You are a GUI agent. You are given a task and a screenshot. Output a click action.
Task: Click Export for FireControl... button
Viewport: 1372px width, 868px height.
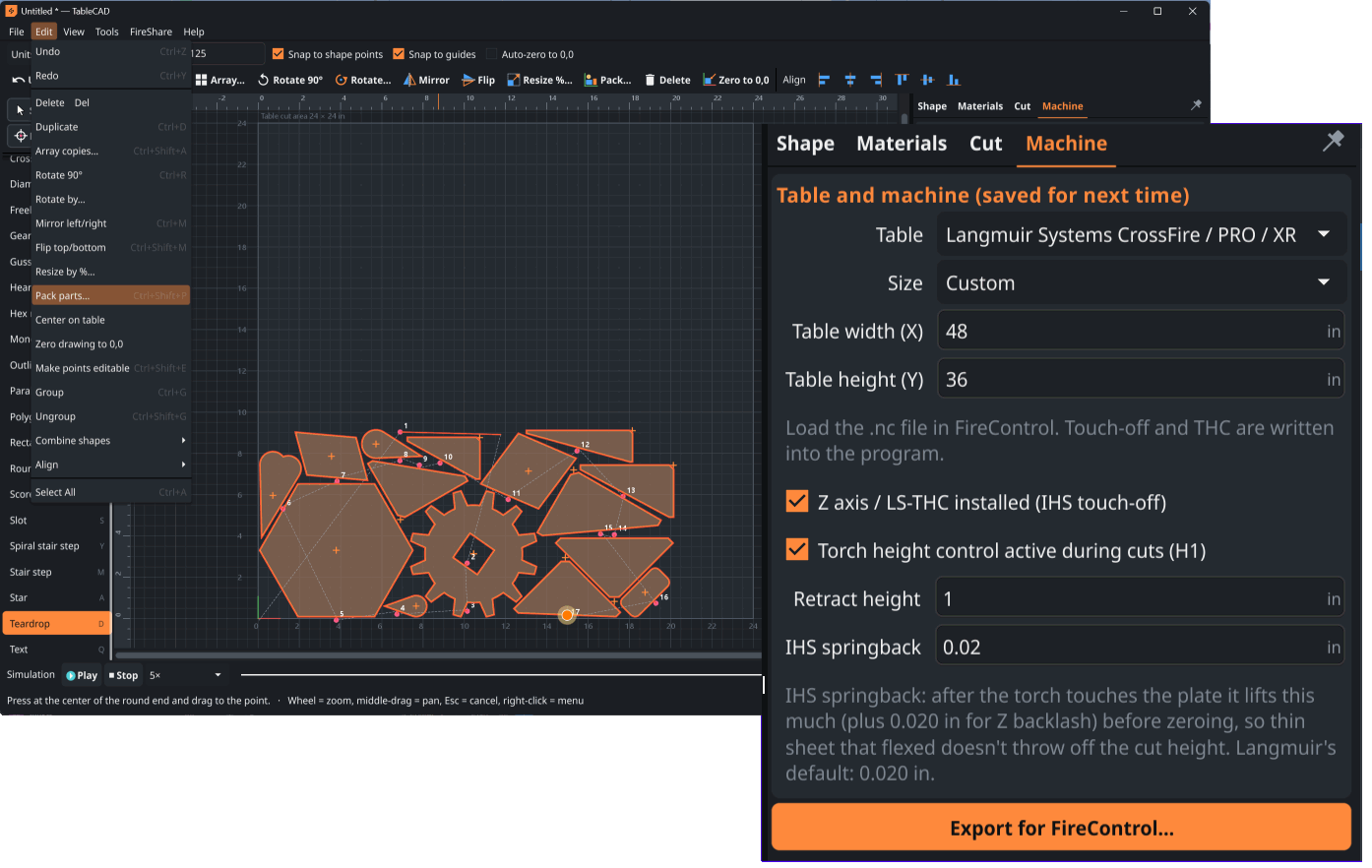click(1061, 828)
